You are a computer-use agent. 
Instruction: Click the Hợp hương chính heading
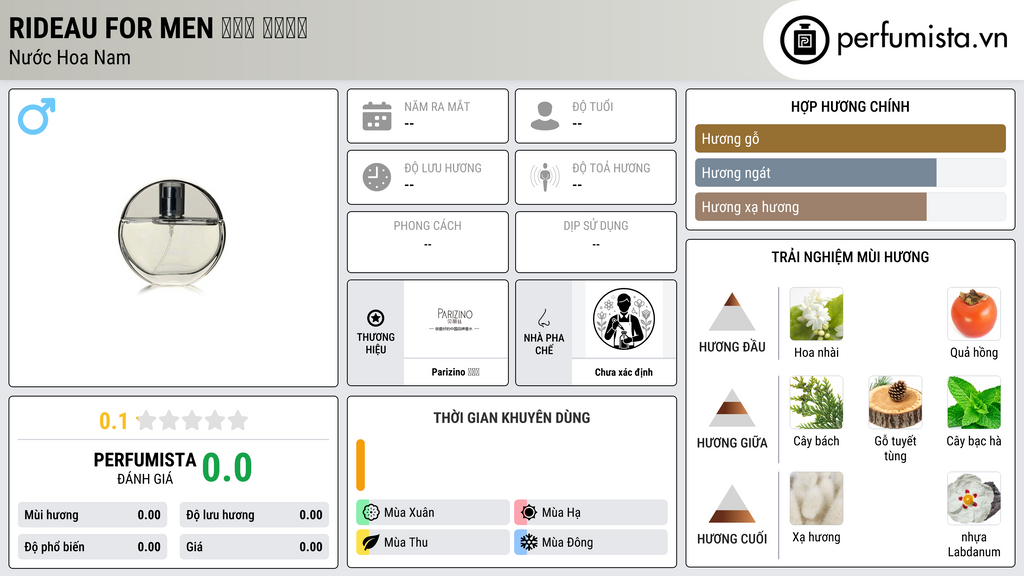[850, 106]
